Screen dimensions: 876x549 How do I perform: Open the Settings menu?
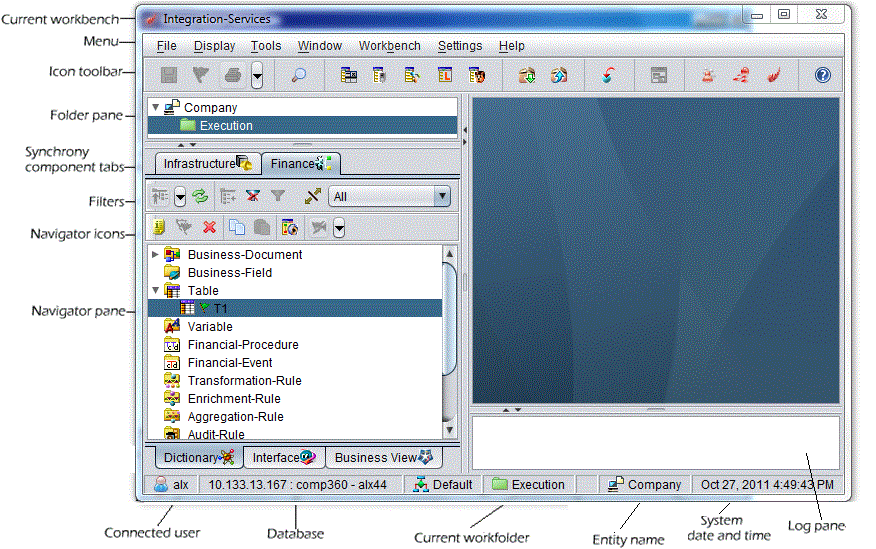[459, 46]
